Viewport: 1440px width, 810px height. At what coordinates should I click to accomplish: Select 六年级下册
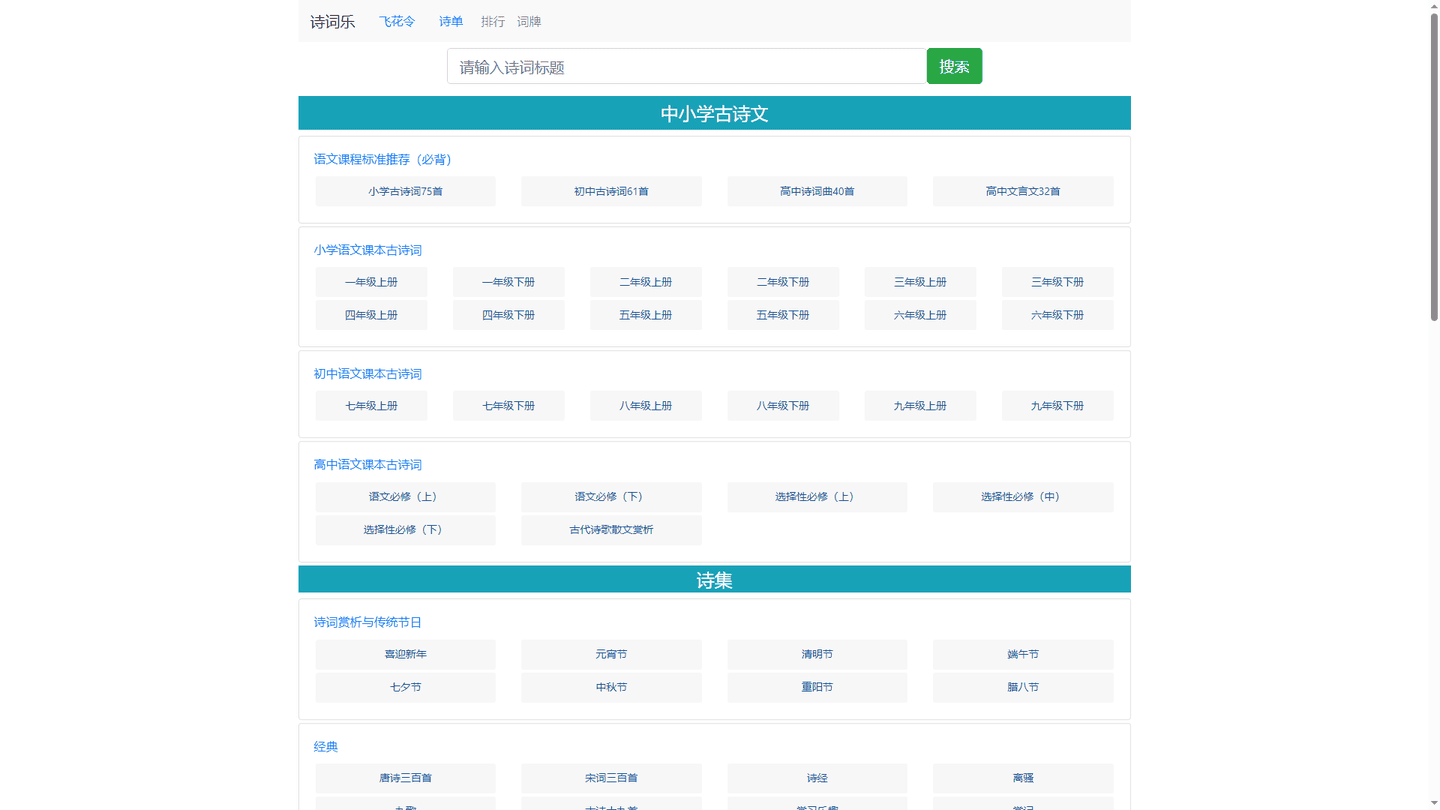[x=1057, y=315]
